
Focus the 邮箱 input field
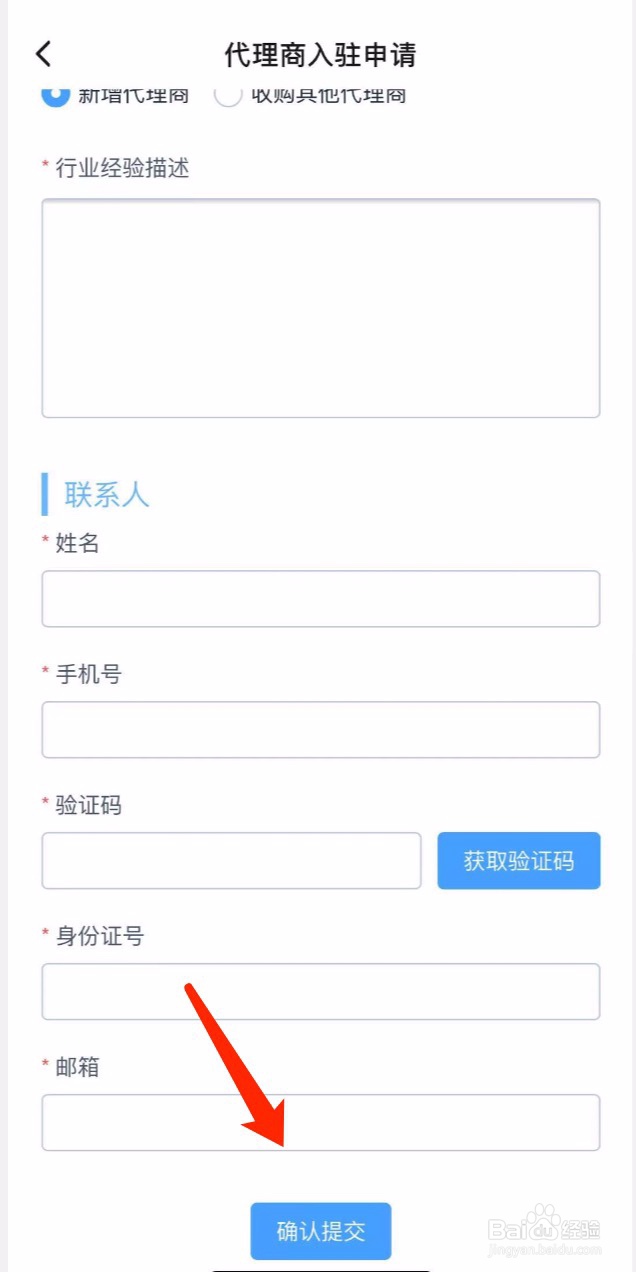(x=320, y=1123)
